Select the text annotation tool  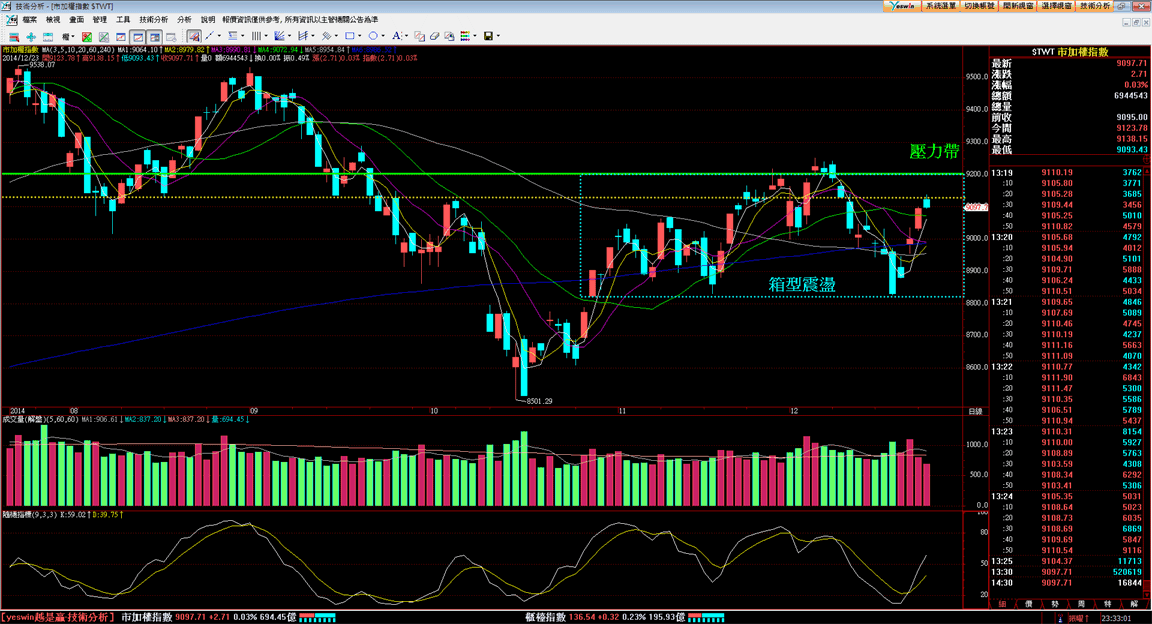point(397,35)
